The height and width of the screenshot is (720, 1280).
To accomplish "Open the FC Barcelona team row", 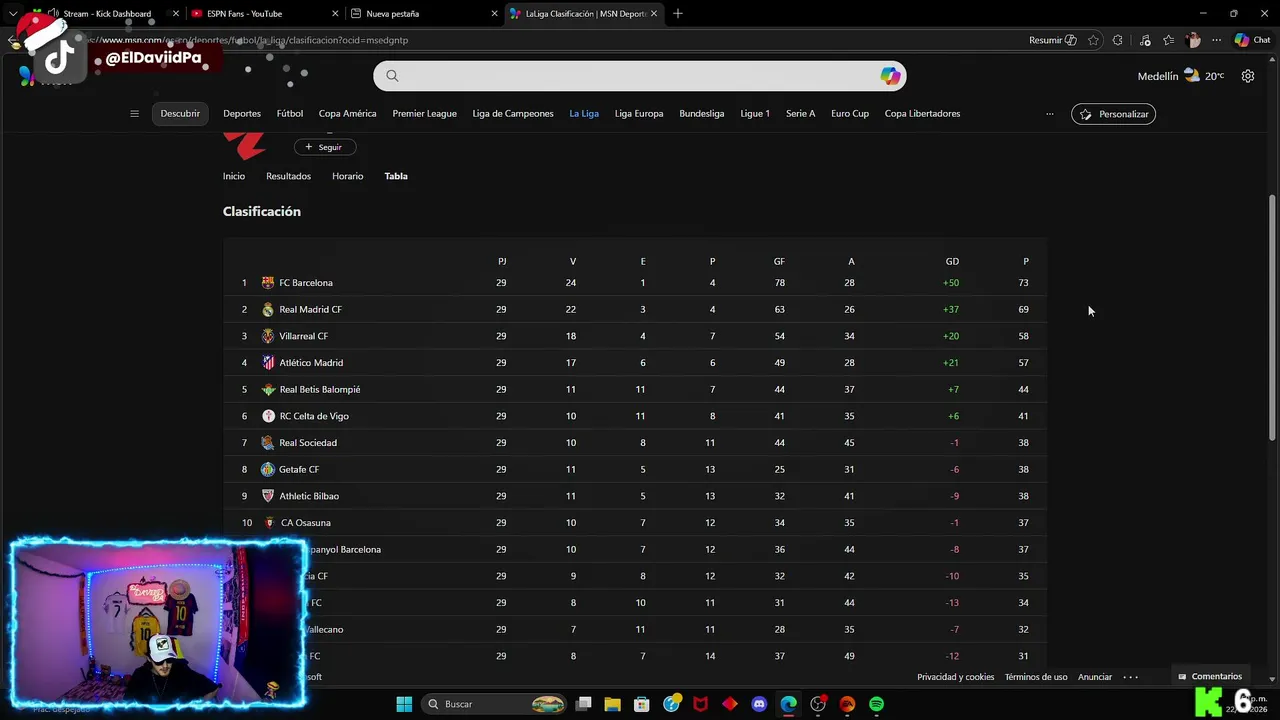I will tap(635, 283).
